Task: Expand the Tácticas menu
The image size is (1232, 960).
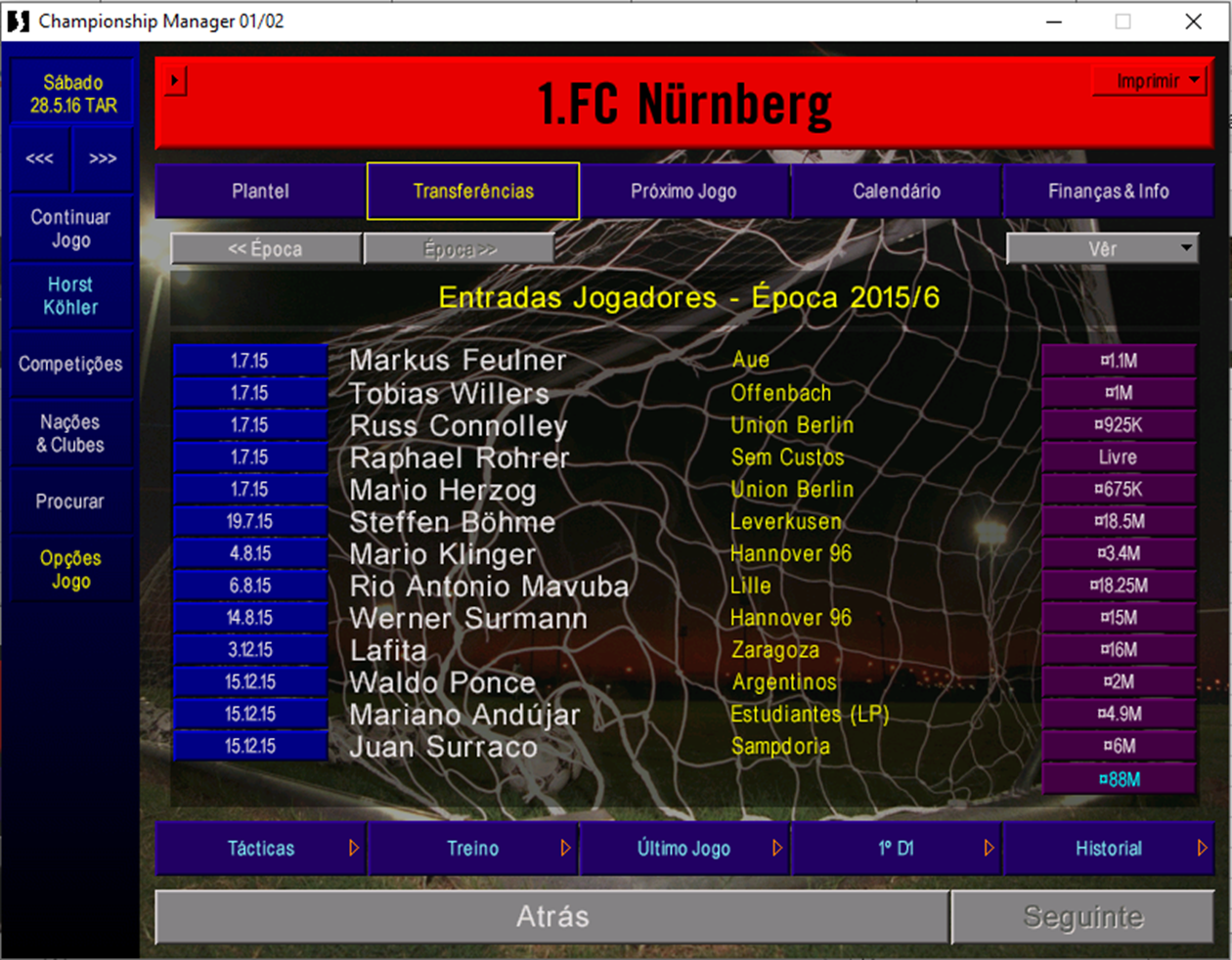Action: (260, 849)
